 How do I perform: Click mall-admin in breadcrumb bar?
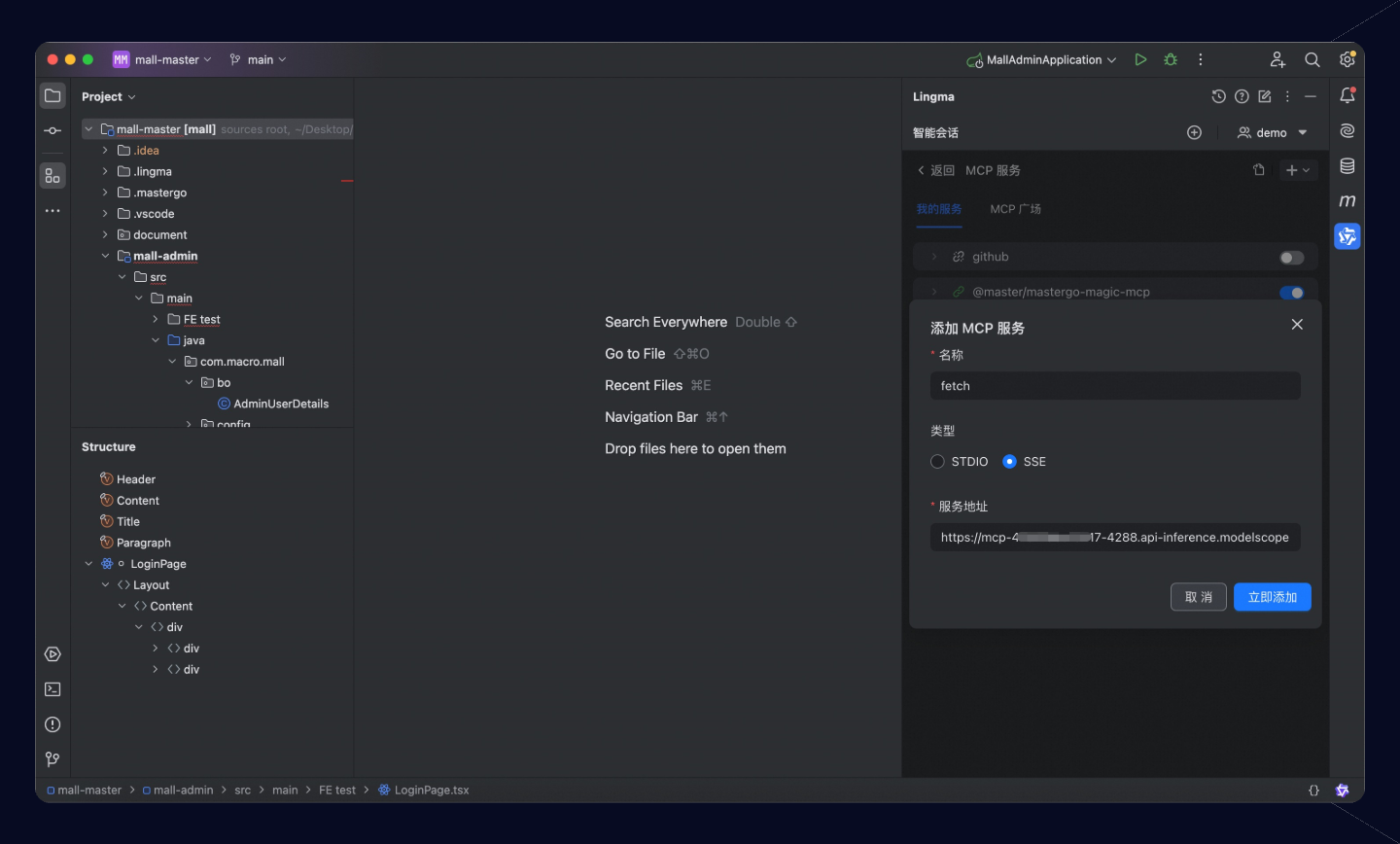tap(178, 791)
